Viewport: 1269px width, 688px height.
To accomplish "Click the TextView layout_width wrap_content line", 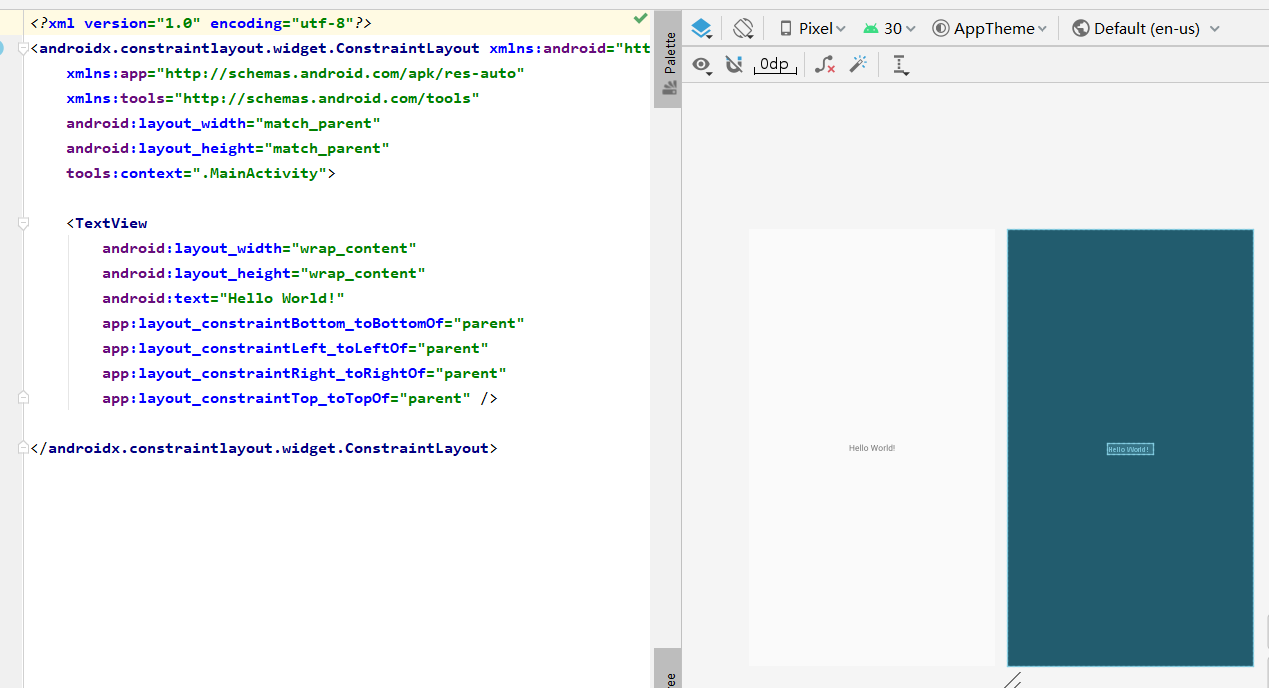I will click(259, 248).
